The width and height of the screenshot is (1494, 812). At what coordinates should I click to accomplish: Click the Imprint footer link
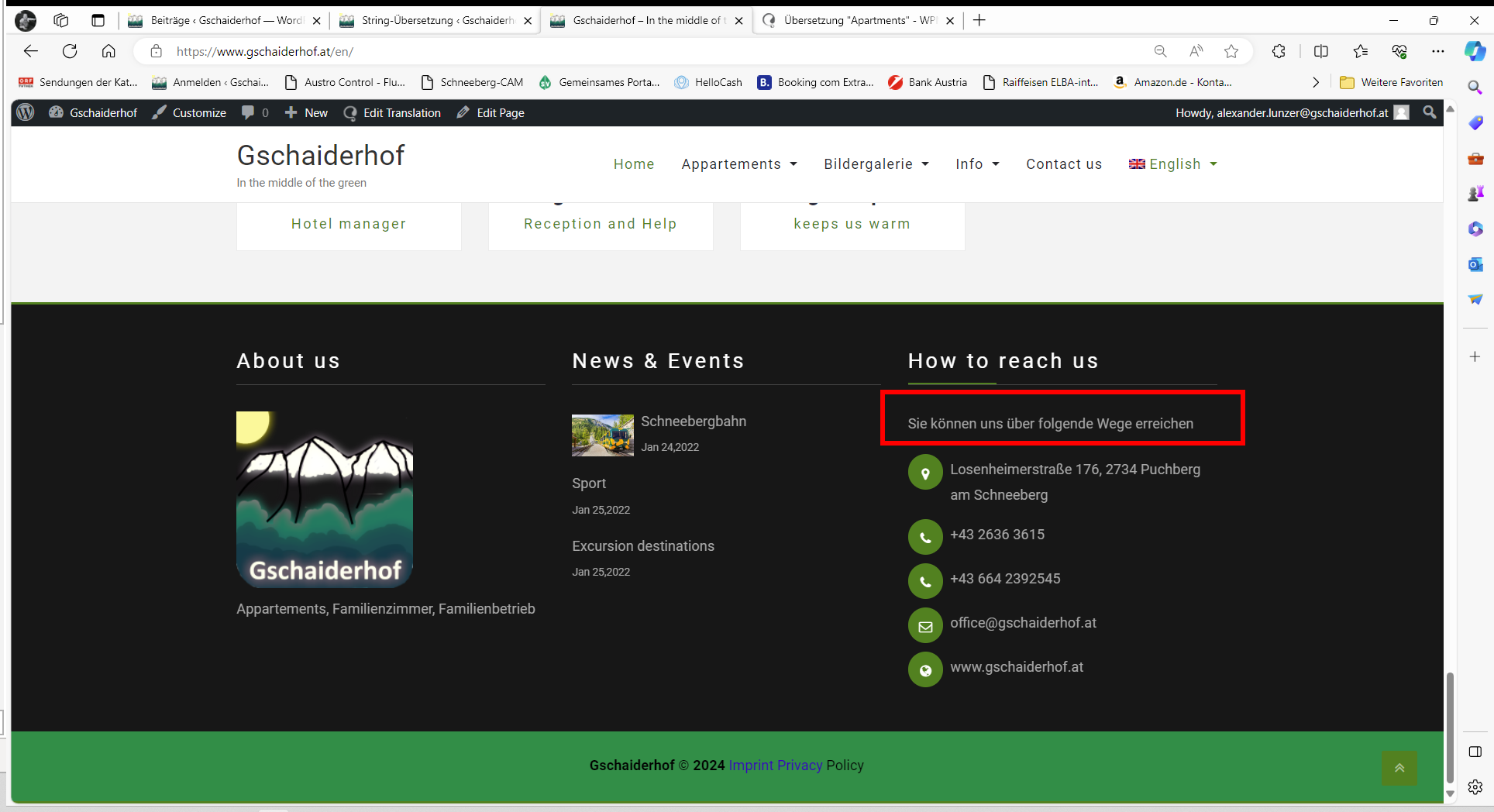tap(750, 766)
